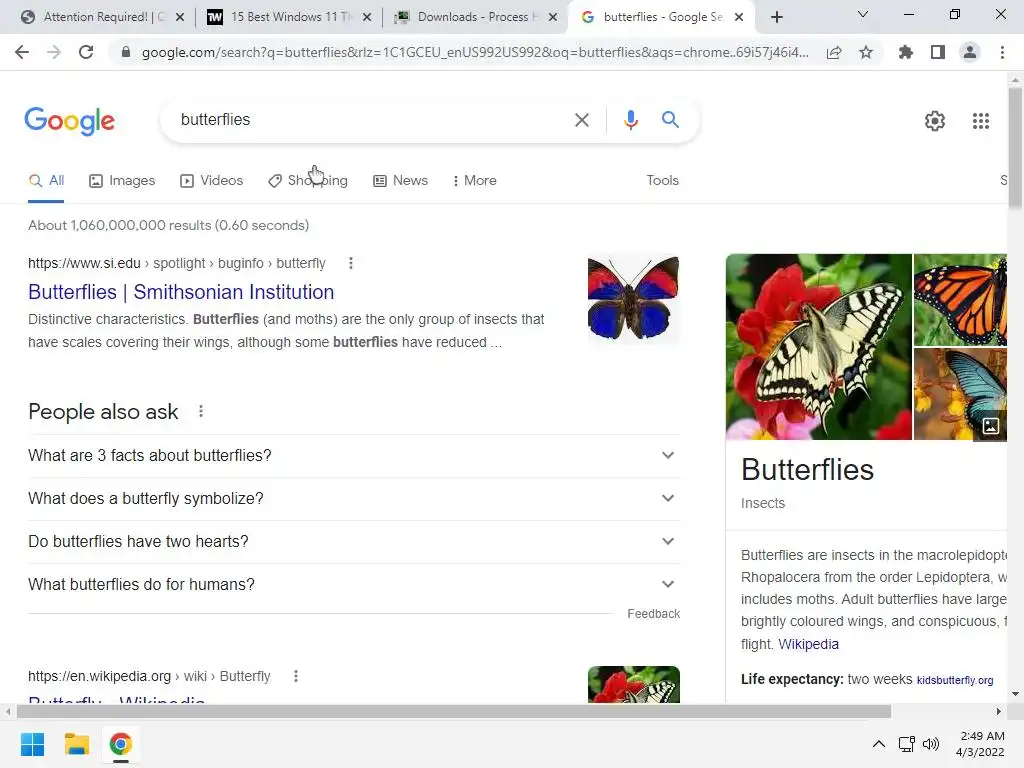The width and height of the screenshot is (1024, 768).
Task: Switch to the Images results tab
Action: [x=122, y=180]
